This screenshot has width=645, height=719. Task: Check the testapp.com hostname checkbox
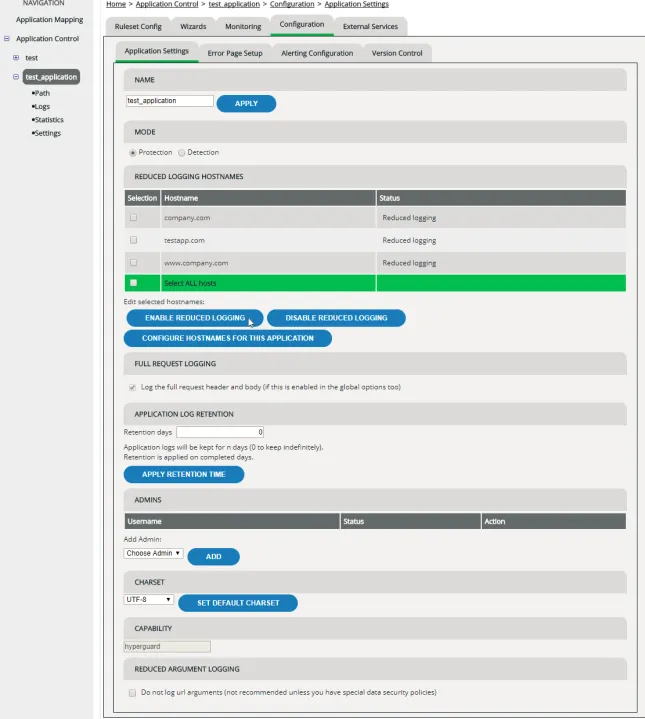[133, 240]
